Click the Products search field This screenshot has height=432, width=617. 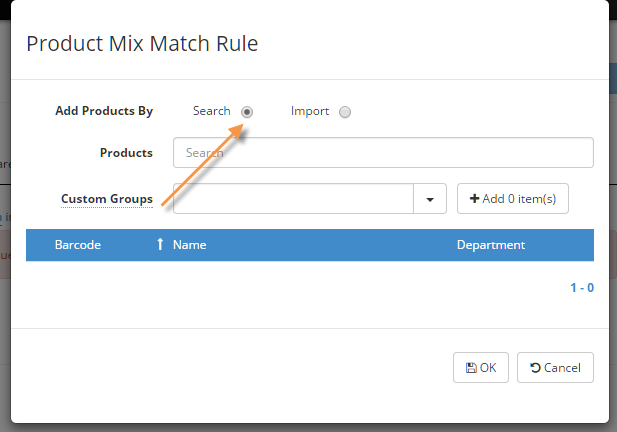(383, 153)
